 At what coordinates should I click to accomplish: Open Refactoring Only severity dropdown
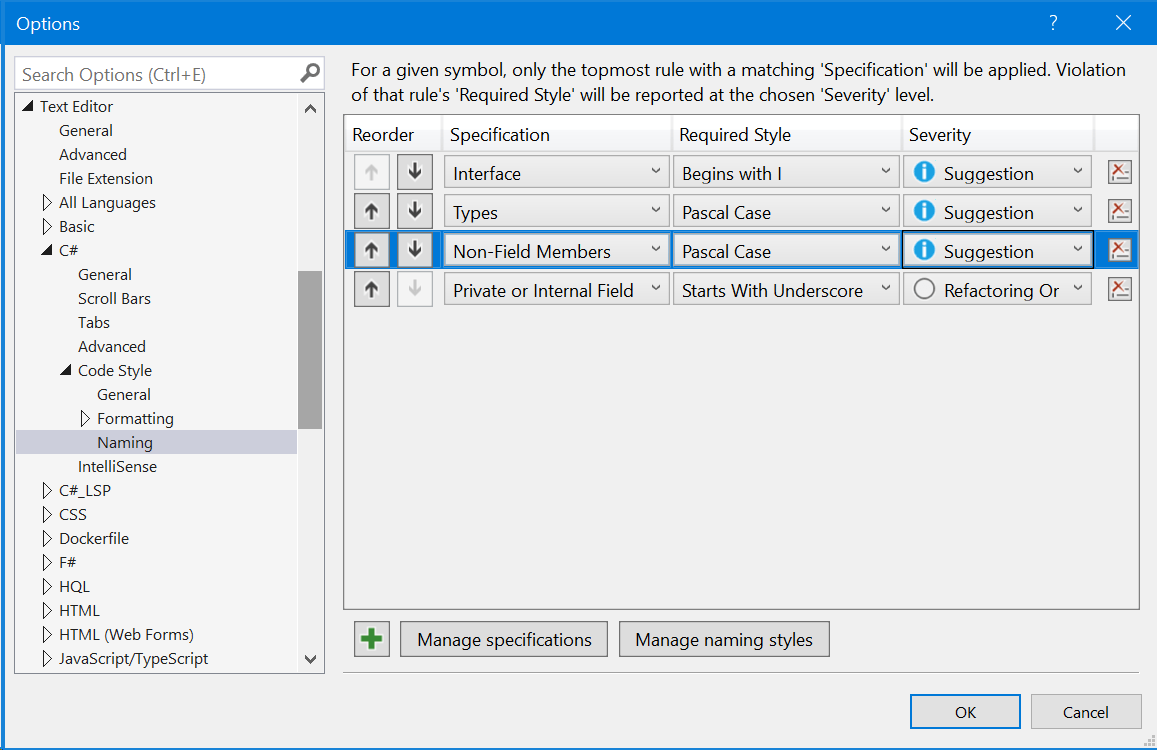click(x=998, y=290)
